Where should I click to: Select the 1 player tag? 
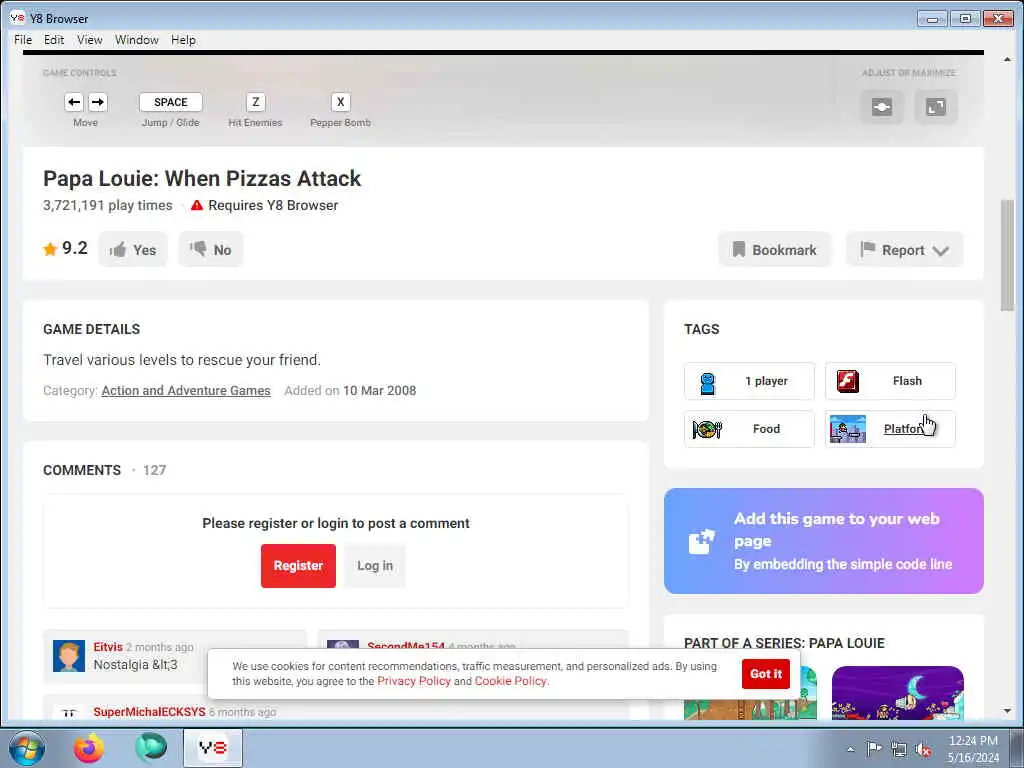pos(749,381)
